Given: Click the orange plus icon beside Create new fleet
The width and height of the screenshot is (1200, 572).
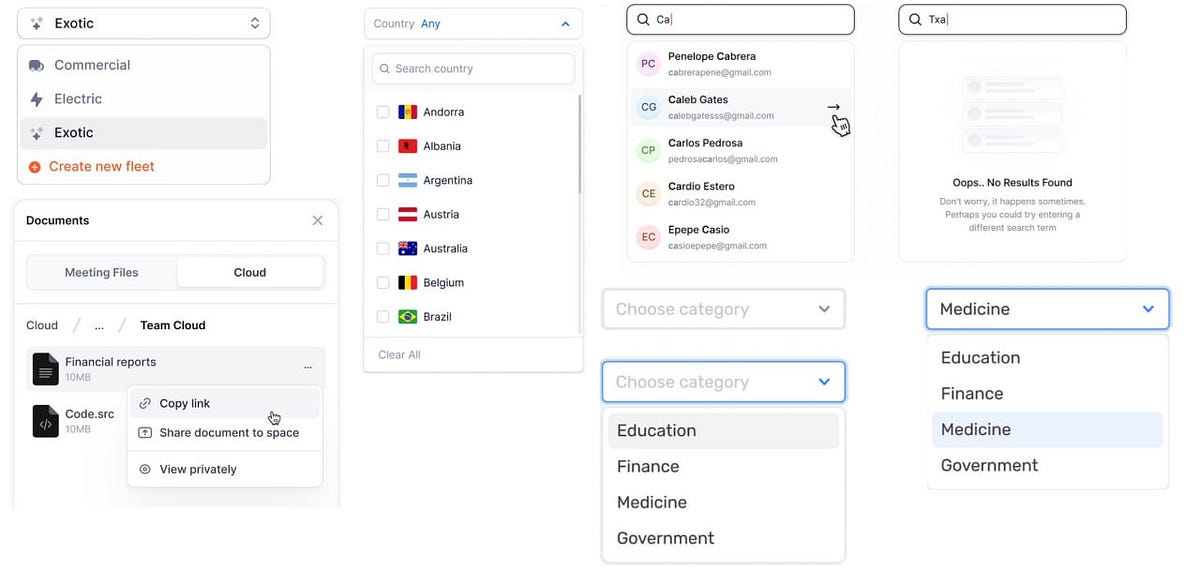Looking at the screenshot, I should point(35,167).
